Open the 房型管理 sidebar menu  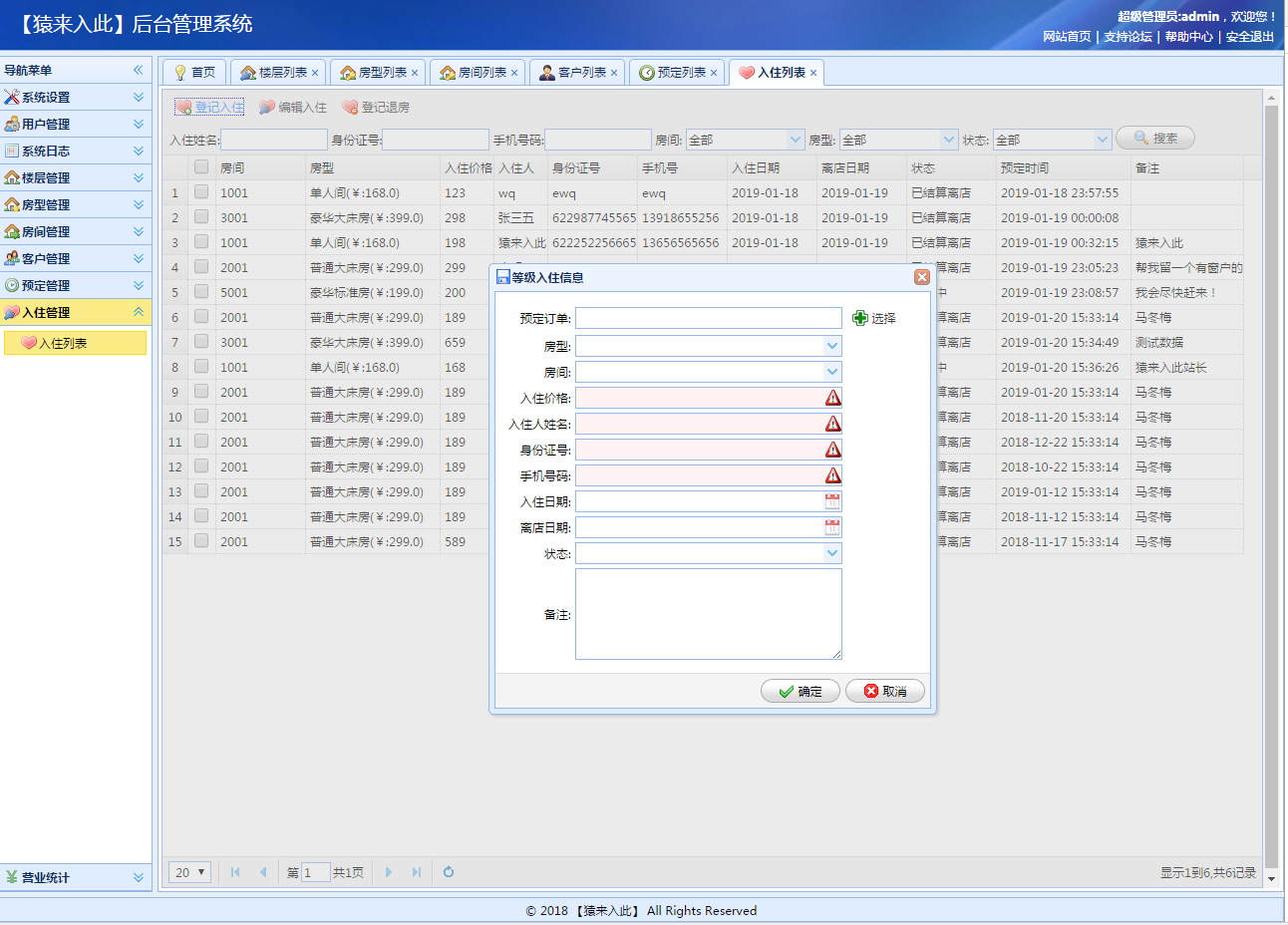click(76, 204)
